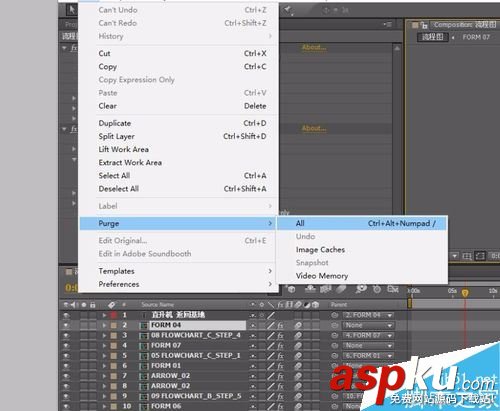500x411 pixels.
Task: Toggle visibility of 08 FLOWCHART_C_STEP_4 layer
Action: click(66, 335)
